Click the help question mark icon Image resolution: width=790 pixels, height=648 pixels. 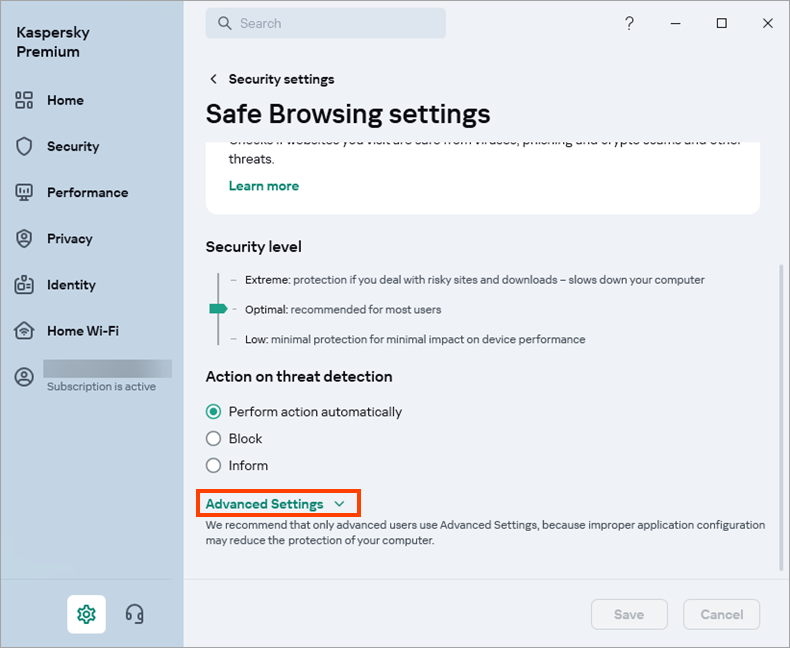point(629,24)
